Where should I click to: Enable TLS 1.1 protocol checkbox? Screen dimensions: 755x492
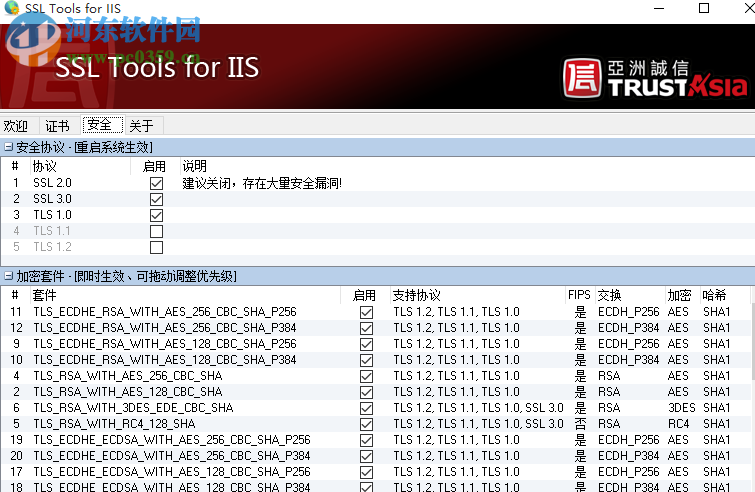coord(156,232)
